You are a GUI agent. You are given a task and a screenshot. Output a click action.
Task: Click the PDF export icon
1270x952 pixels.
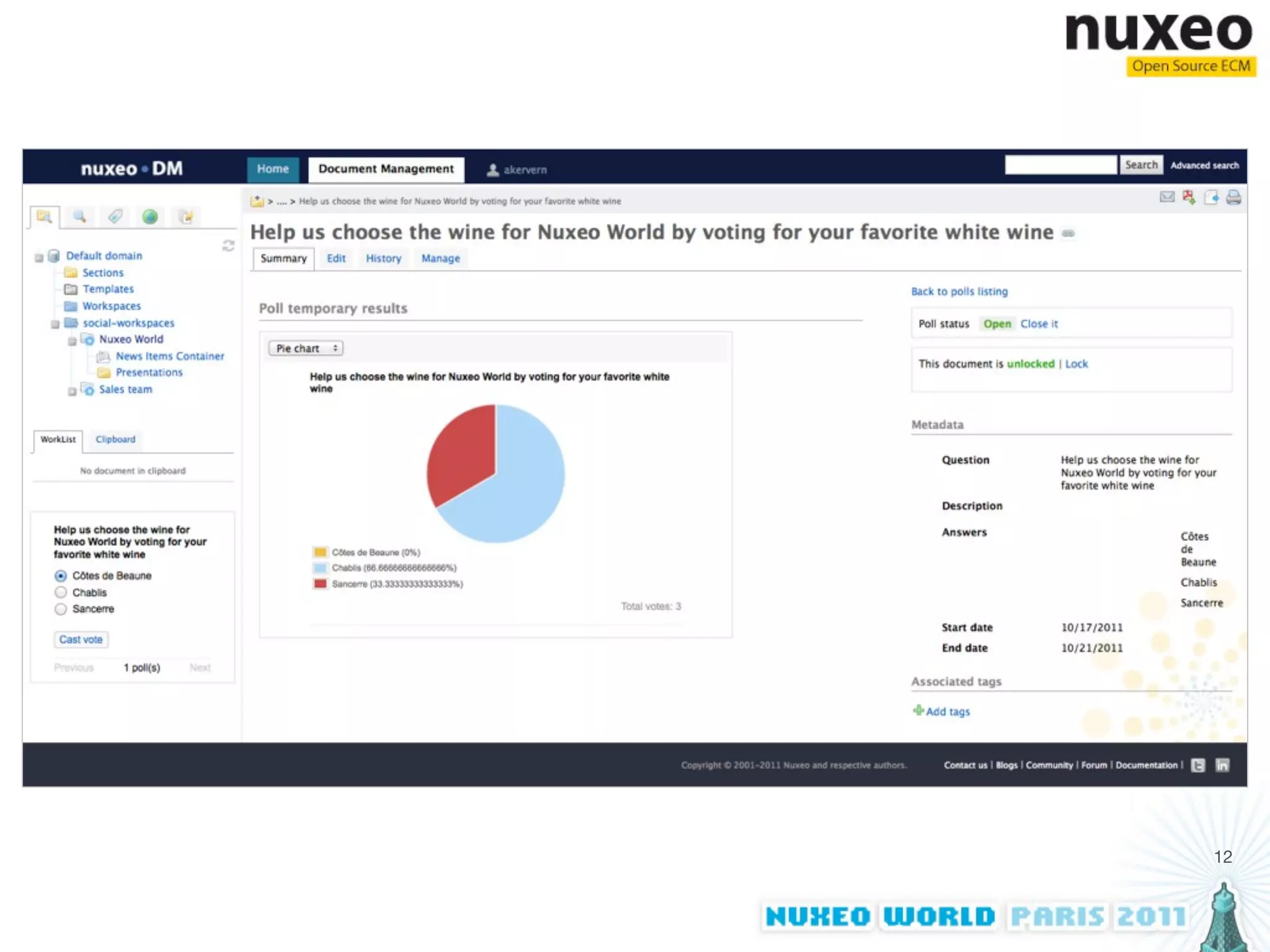pos(1189,197)
